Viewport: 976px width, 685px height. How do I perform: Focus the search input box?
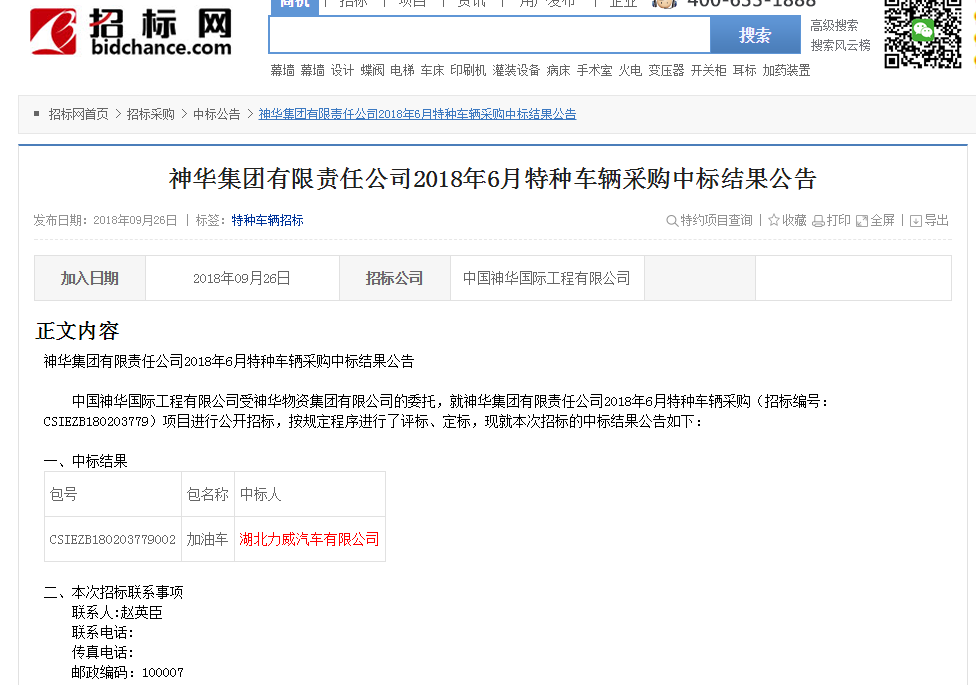(489, 35)
